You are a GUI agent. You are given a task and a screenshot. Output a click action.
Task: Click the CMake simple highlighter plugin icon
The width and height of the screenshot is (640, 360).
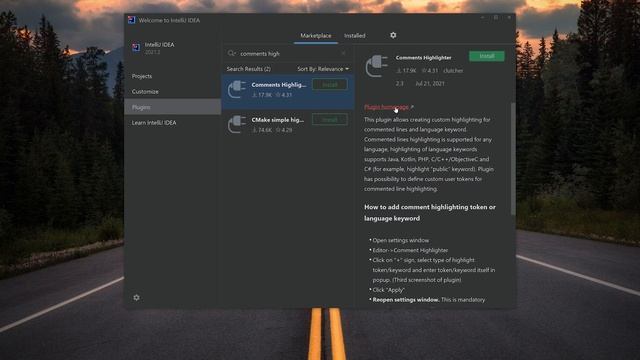click(237, 124)
